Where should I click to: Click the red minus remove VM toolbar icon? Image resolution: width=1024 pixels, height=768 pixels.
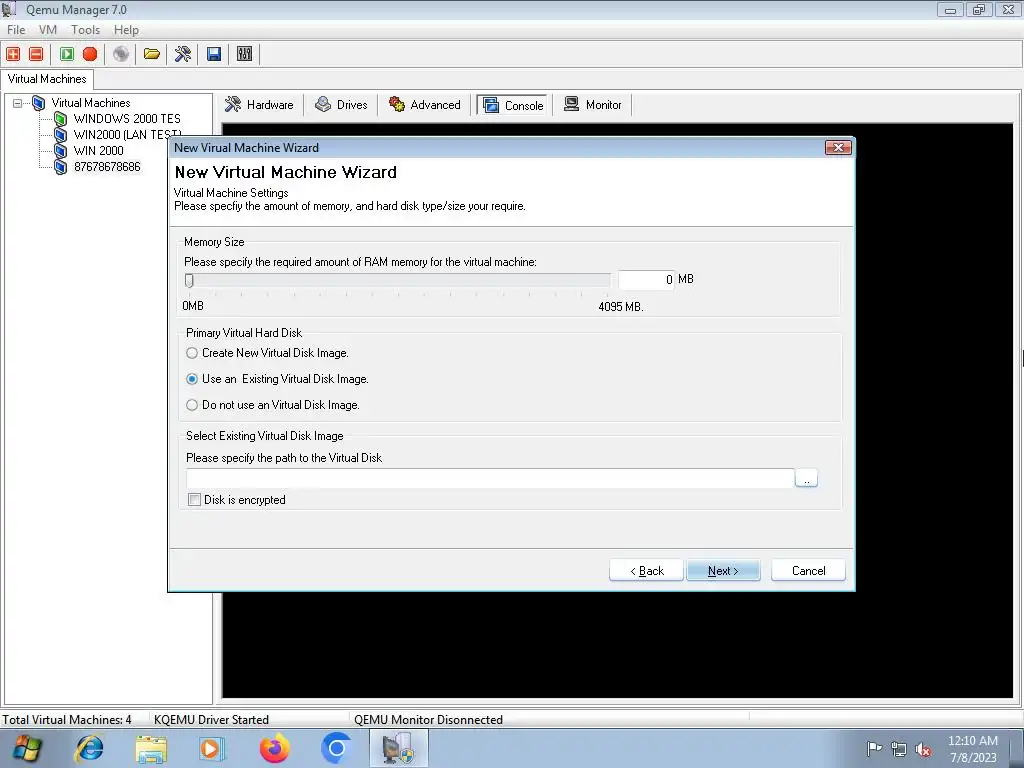(x=37, y=54)
